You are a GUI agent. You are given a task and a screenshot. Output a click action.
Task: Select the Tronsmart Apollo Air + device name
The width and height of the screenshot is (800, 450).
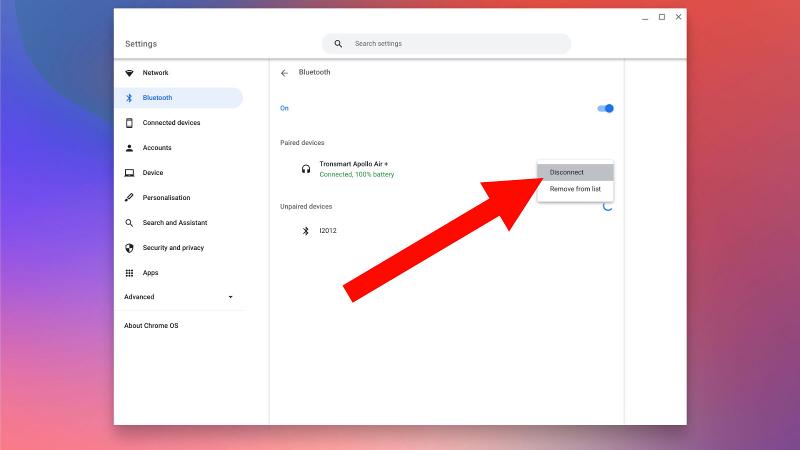[x=354, y=164]
